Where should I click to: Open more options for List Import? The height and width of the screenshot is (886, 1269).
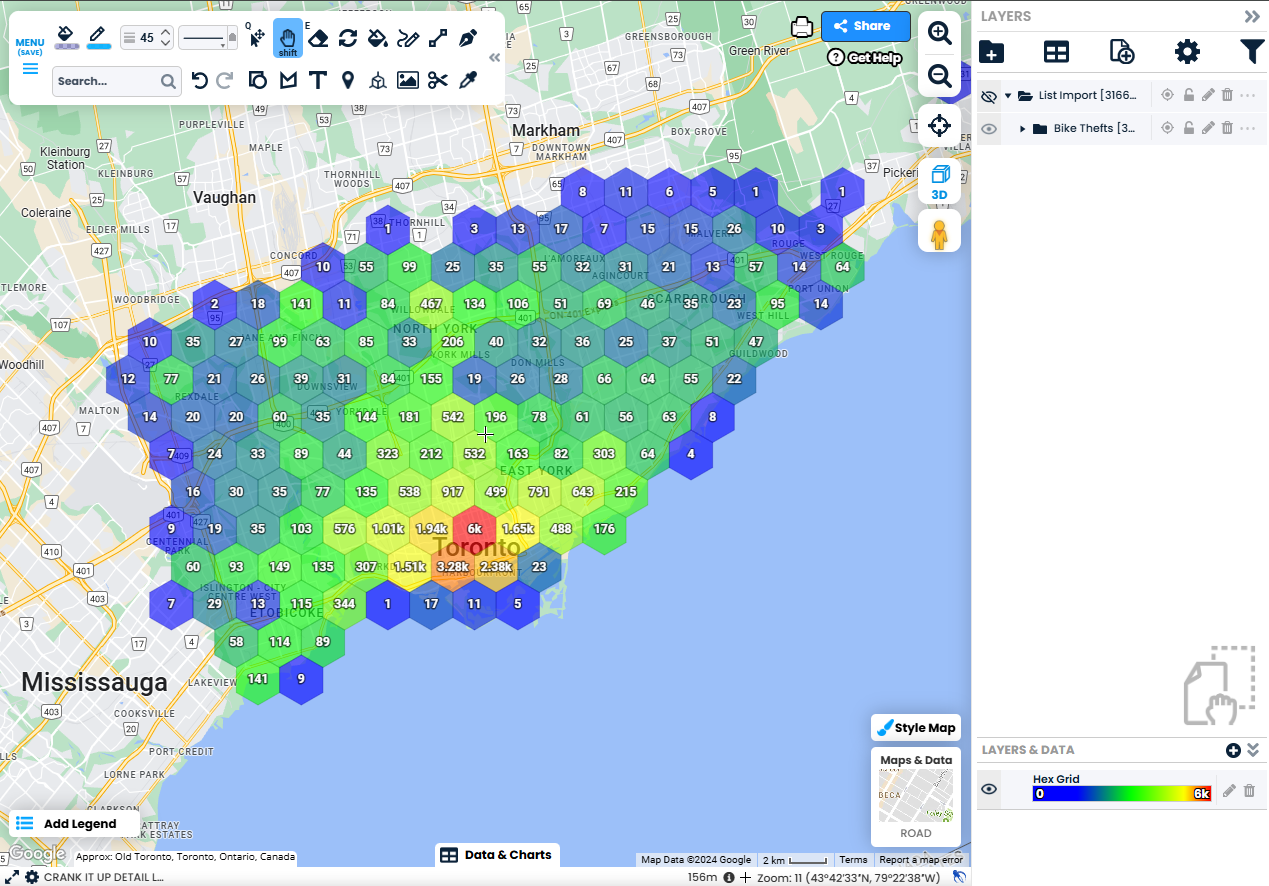1248,96
